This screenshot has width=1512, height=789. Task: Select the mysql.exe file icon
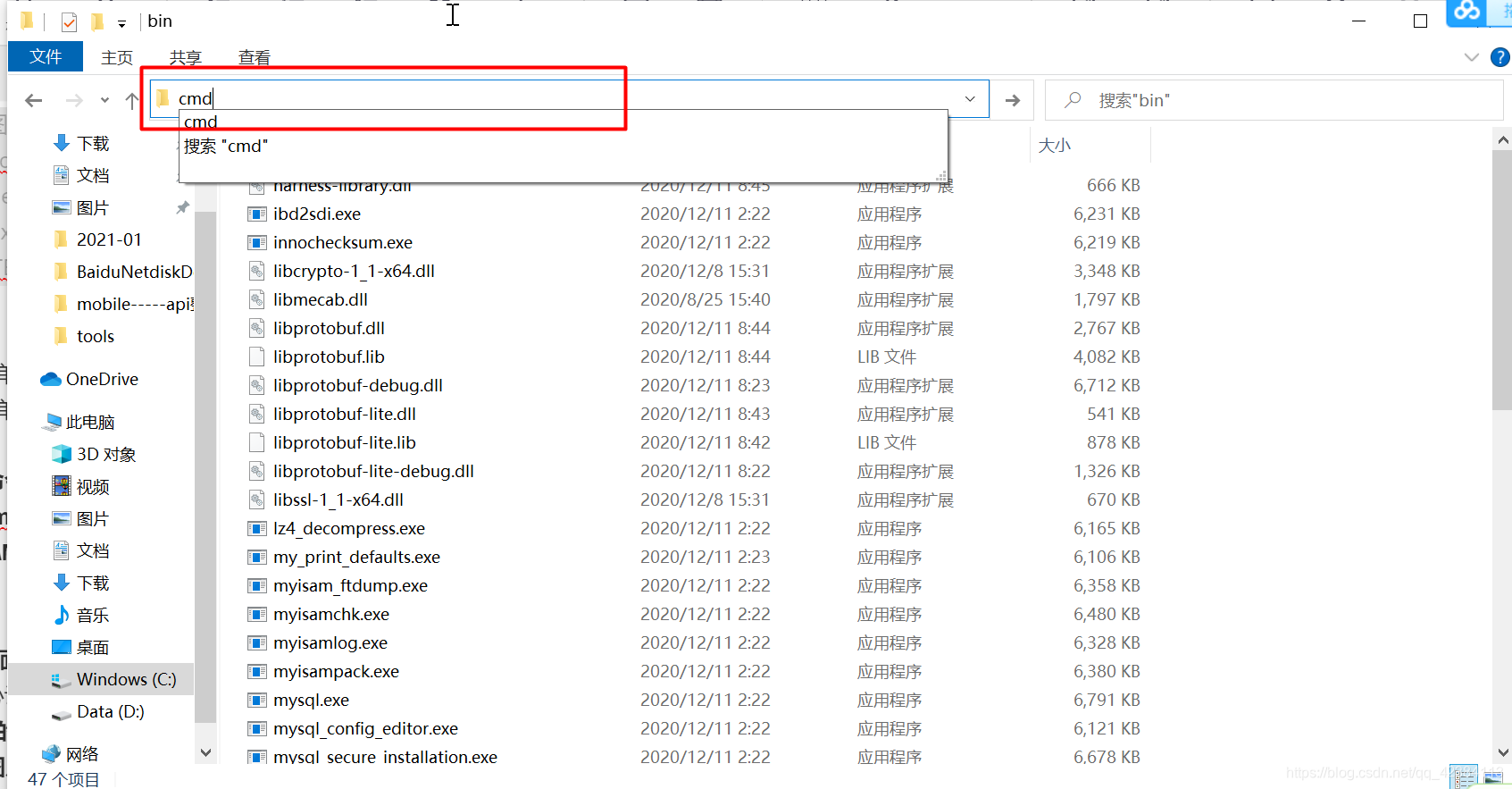256,700
